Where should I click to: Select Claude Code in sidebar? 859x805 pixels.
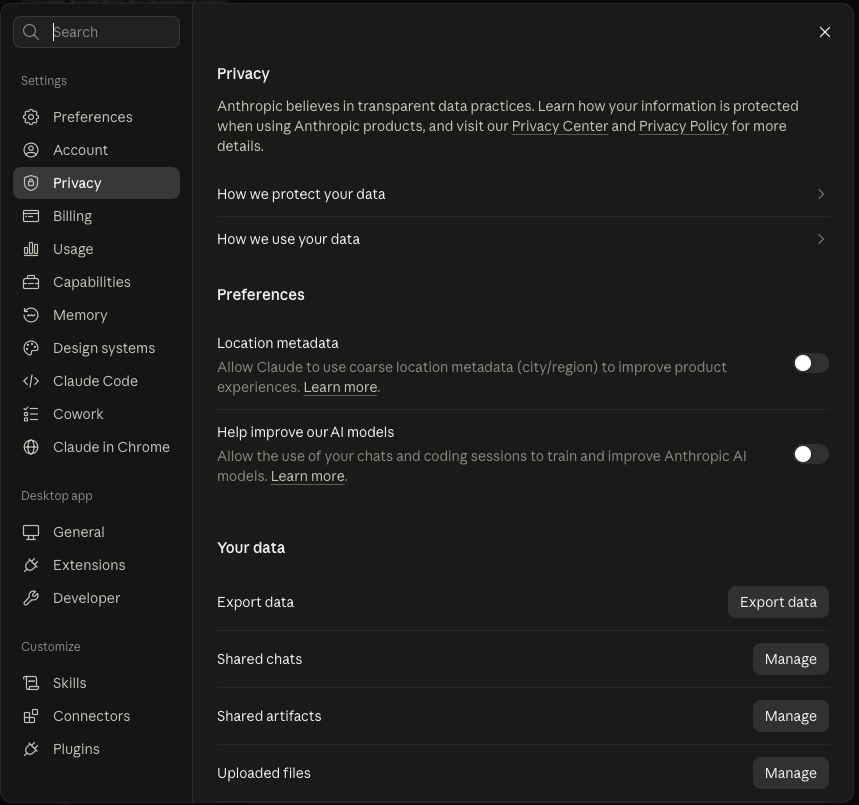[96, 381]
